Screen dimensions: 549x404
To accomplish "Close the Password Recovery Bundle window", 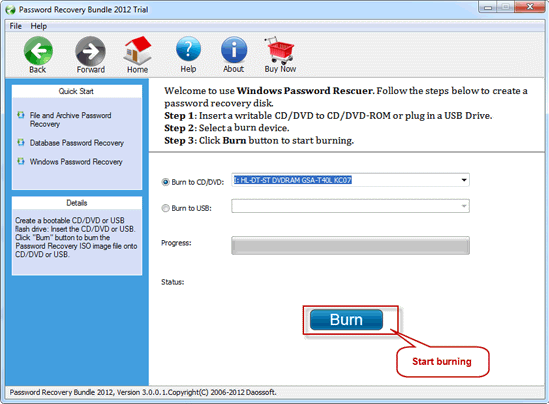I will (530, 7).
